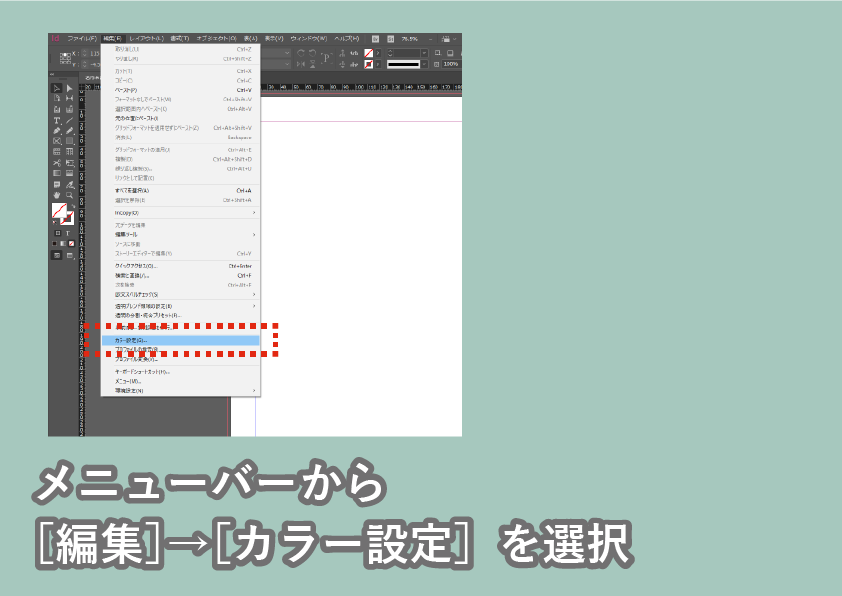Image resolution: width=842 pixels, height=596 pixels.
Task: Click the Apply None swatch button
Action: click(x=71, y=244)
